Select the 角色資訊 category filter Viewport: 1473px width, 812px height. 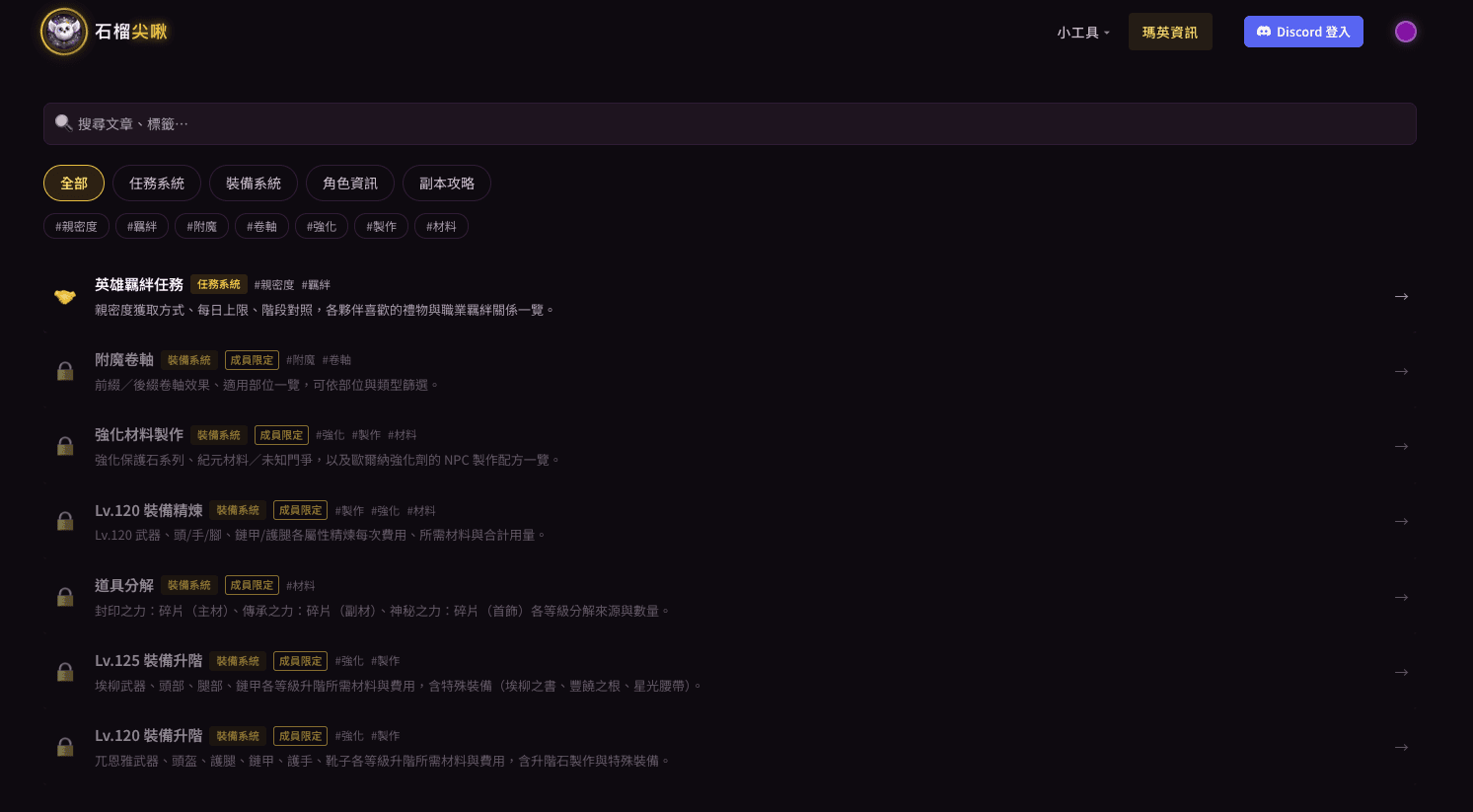tap(350, 183)
